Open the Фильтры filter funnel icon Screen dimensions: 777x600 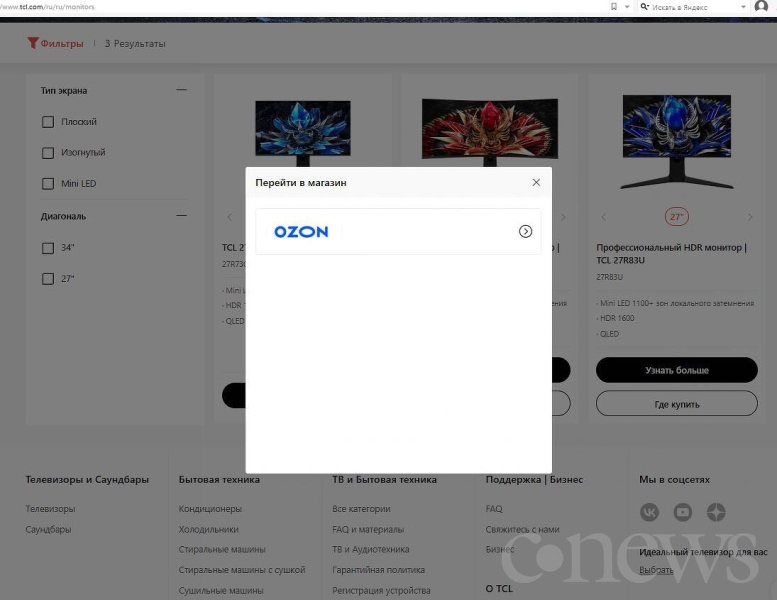32,43
